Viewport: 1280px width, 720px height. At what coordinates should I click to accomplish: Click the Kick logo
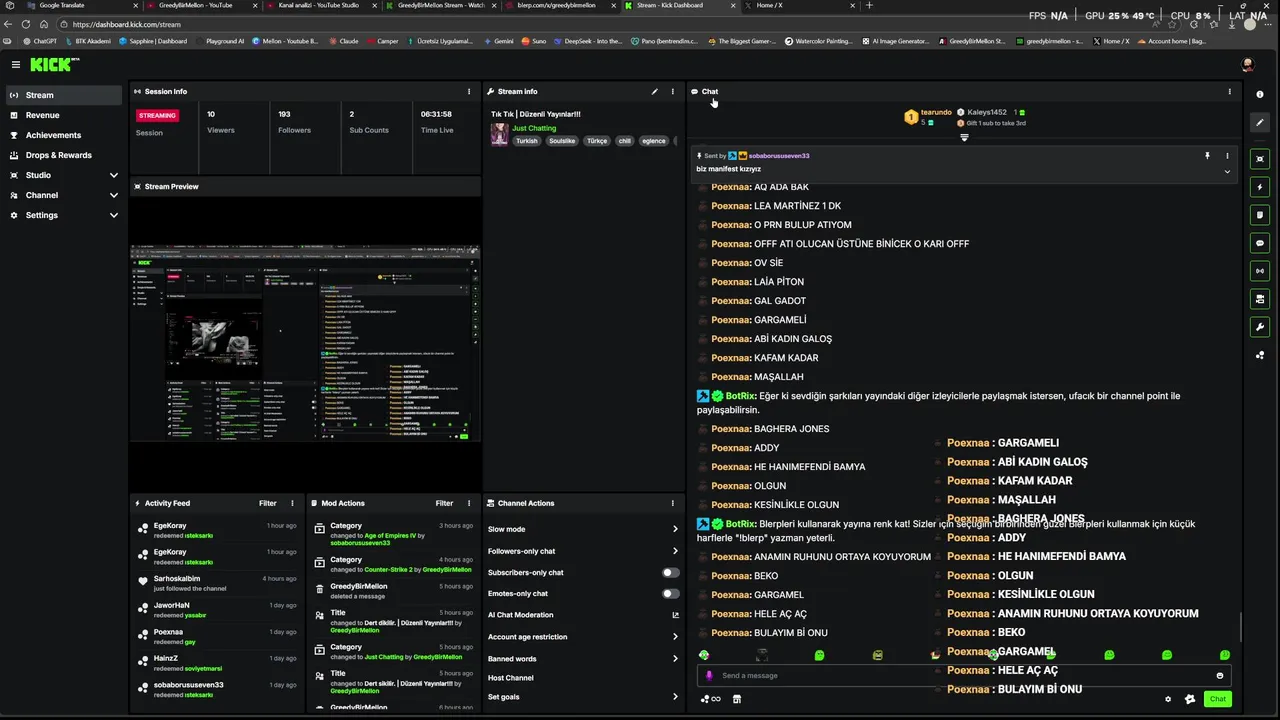[52, 64]
